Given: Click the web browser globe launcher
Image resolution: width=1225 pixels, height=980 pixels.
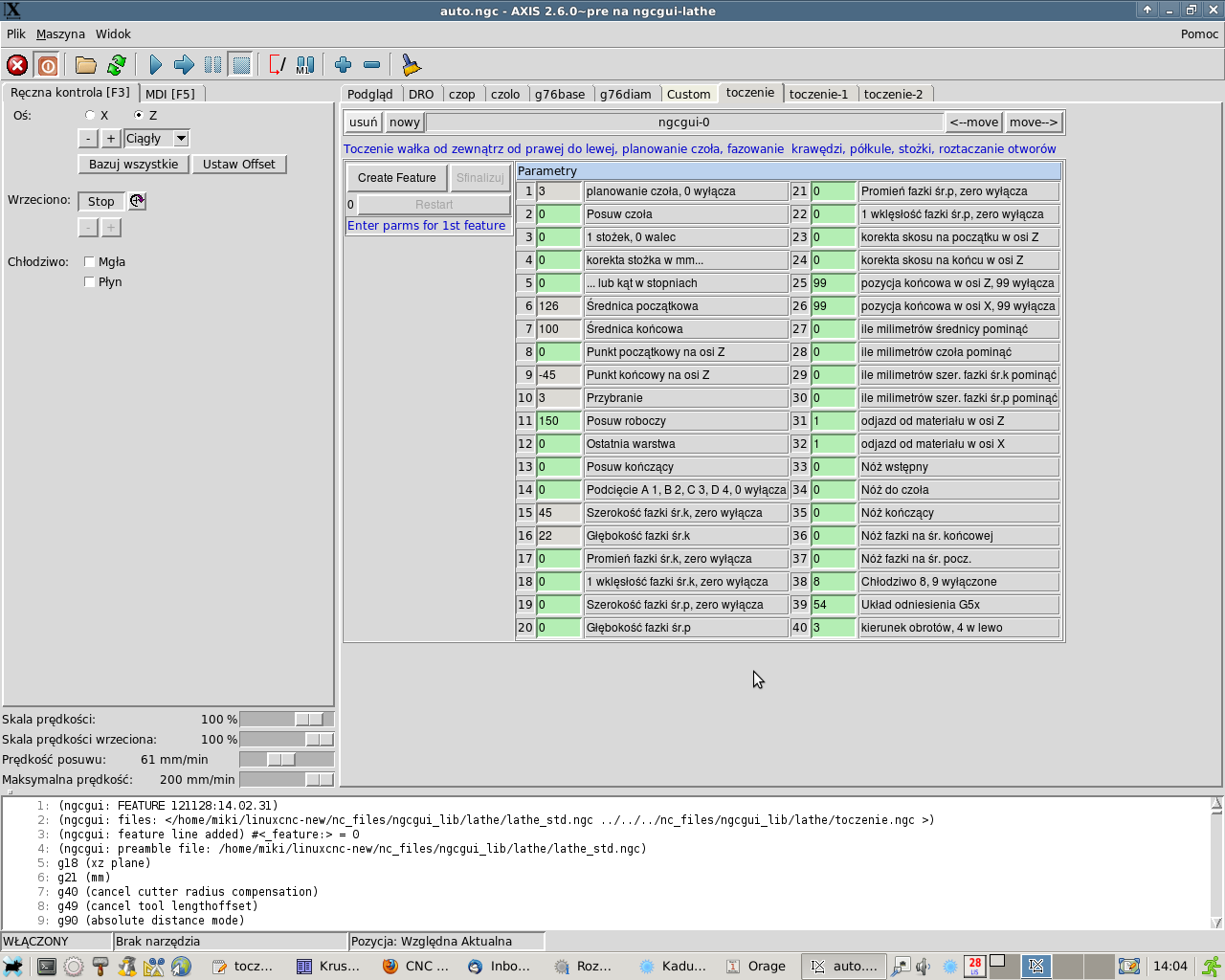Looking at the screenshot, I should point(181,967).
